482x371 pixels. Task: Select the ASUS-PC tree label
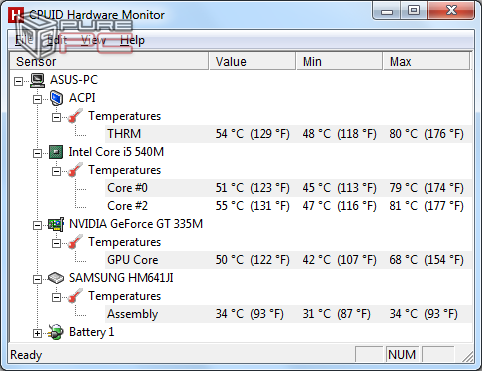pyautogui.click(x=74, y=80)
